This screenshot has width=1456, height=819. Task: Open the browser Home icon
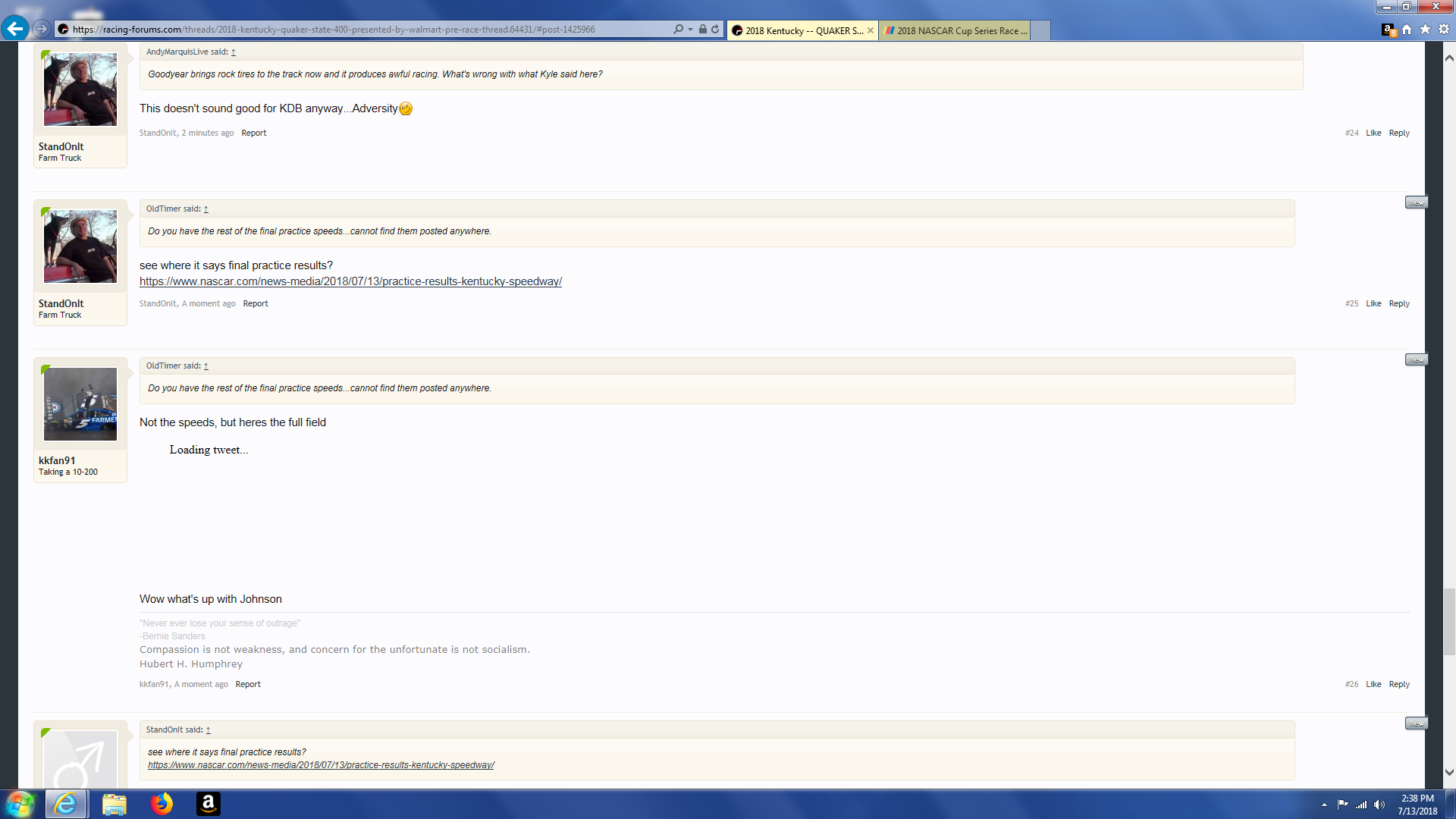tap(1407, 30)
